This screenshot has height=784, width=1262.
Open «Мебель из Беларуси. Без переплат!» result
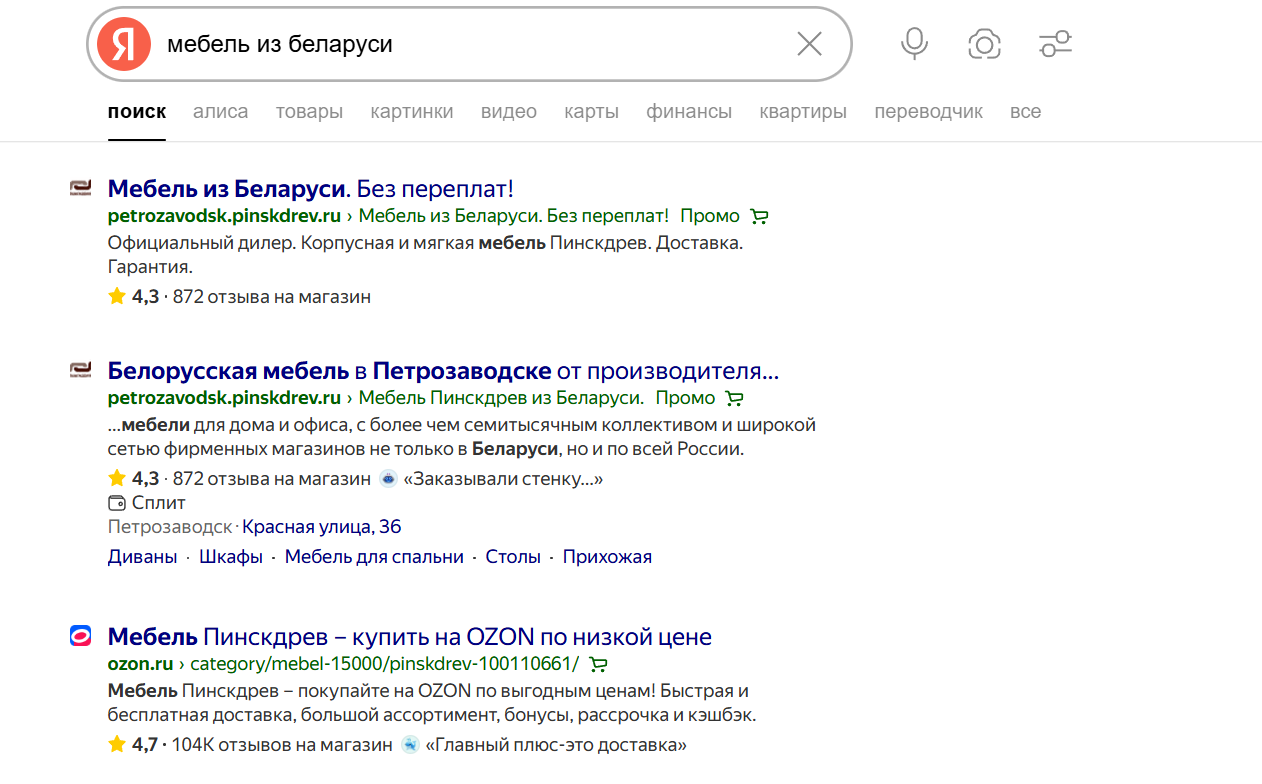tap(310, 188)
